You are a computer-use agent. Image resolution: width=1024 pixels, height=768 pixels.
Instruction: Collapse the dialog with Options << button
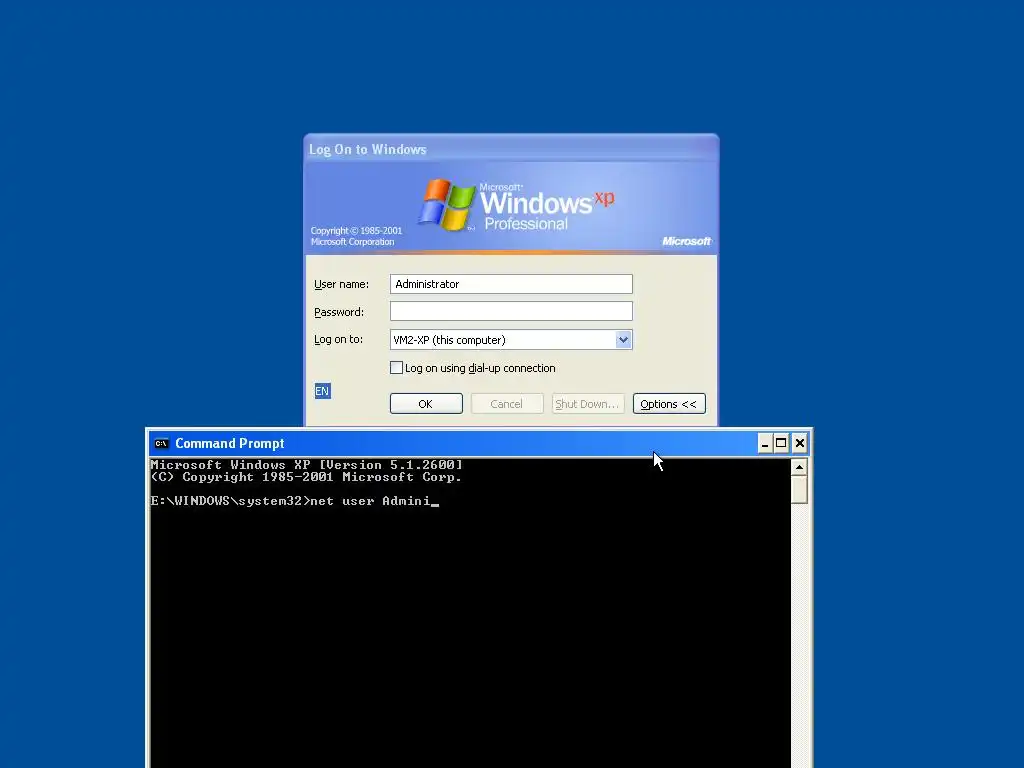click(x=669, y=404)
